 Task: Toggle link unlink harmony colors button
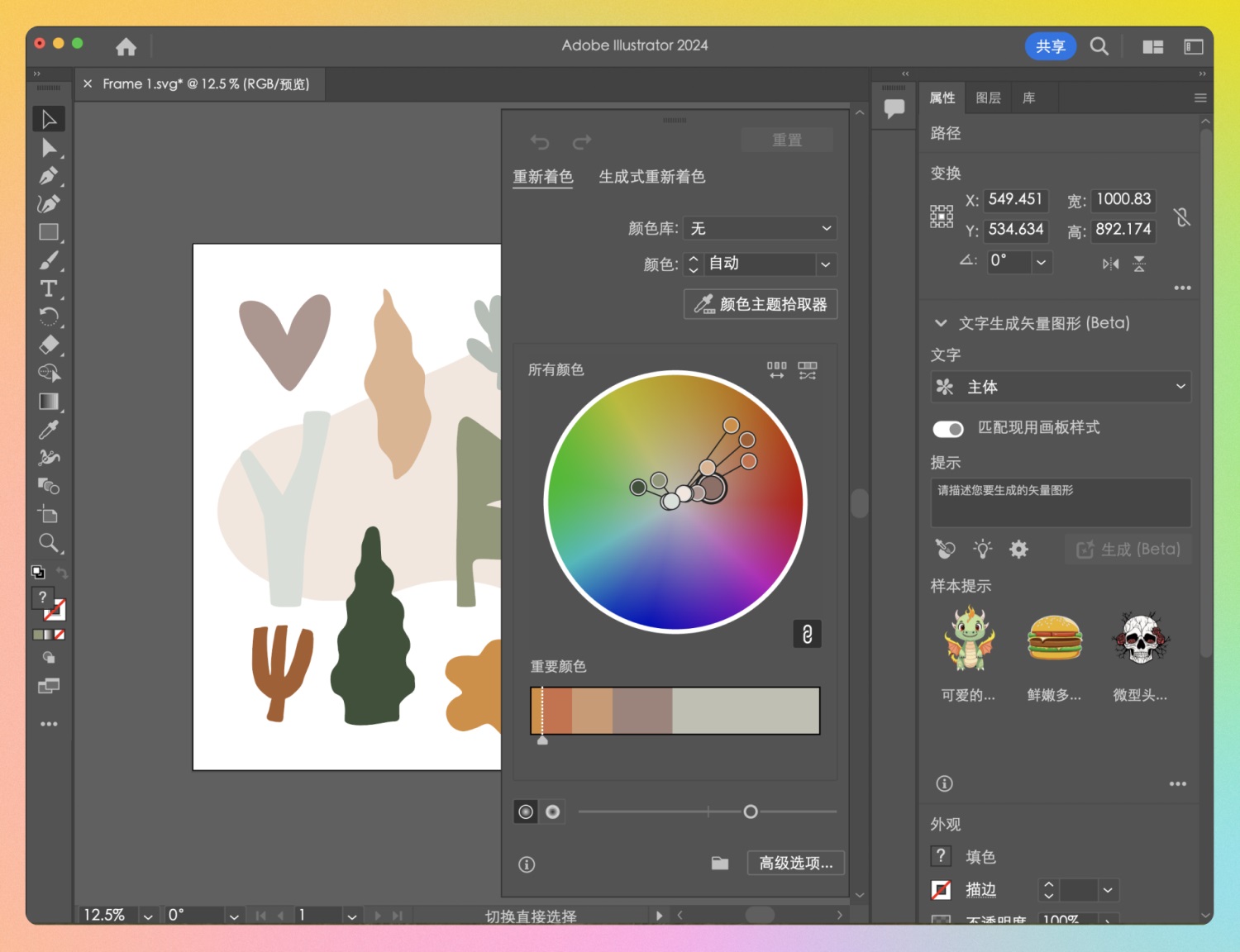[808, 634]
